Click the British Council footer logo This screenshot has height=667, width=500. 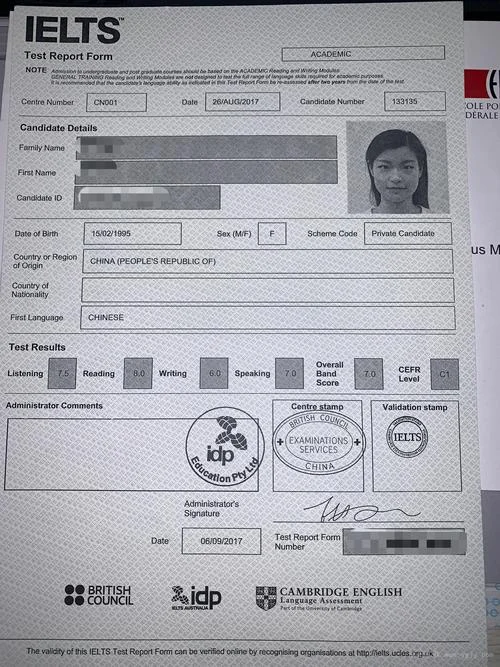click(99, 595)
